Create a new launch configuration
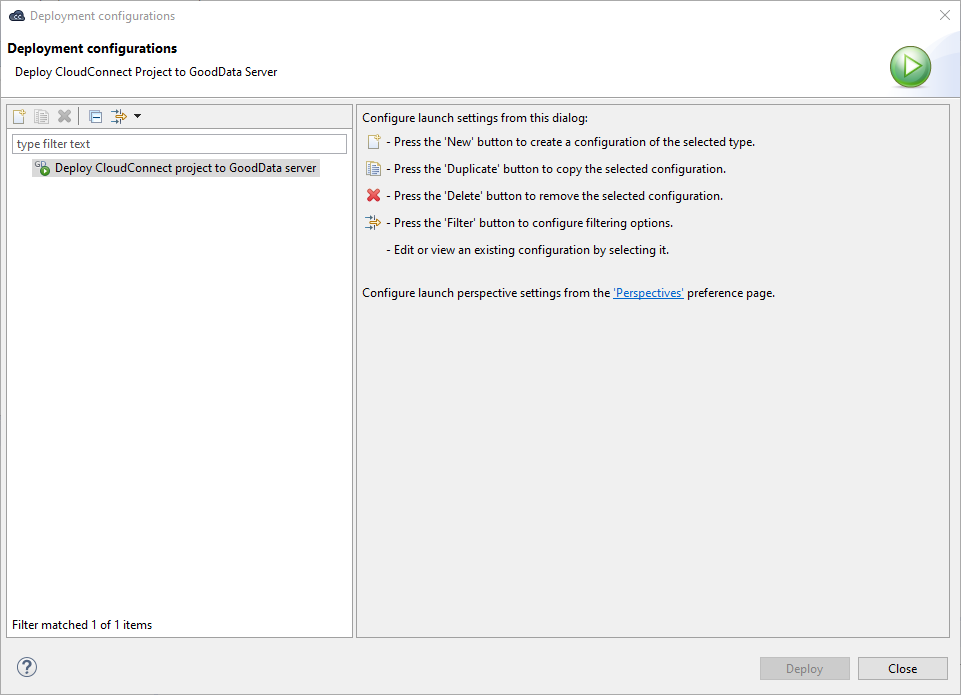The height and width of the screenshot is (695, 961). pyautogui.click(x=19, y=116)
